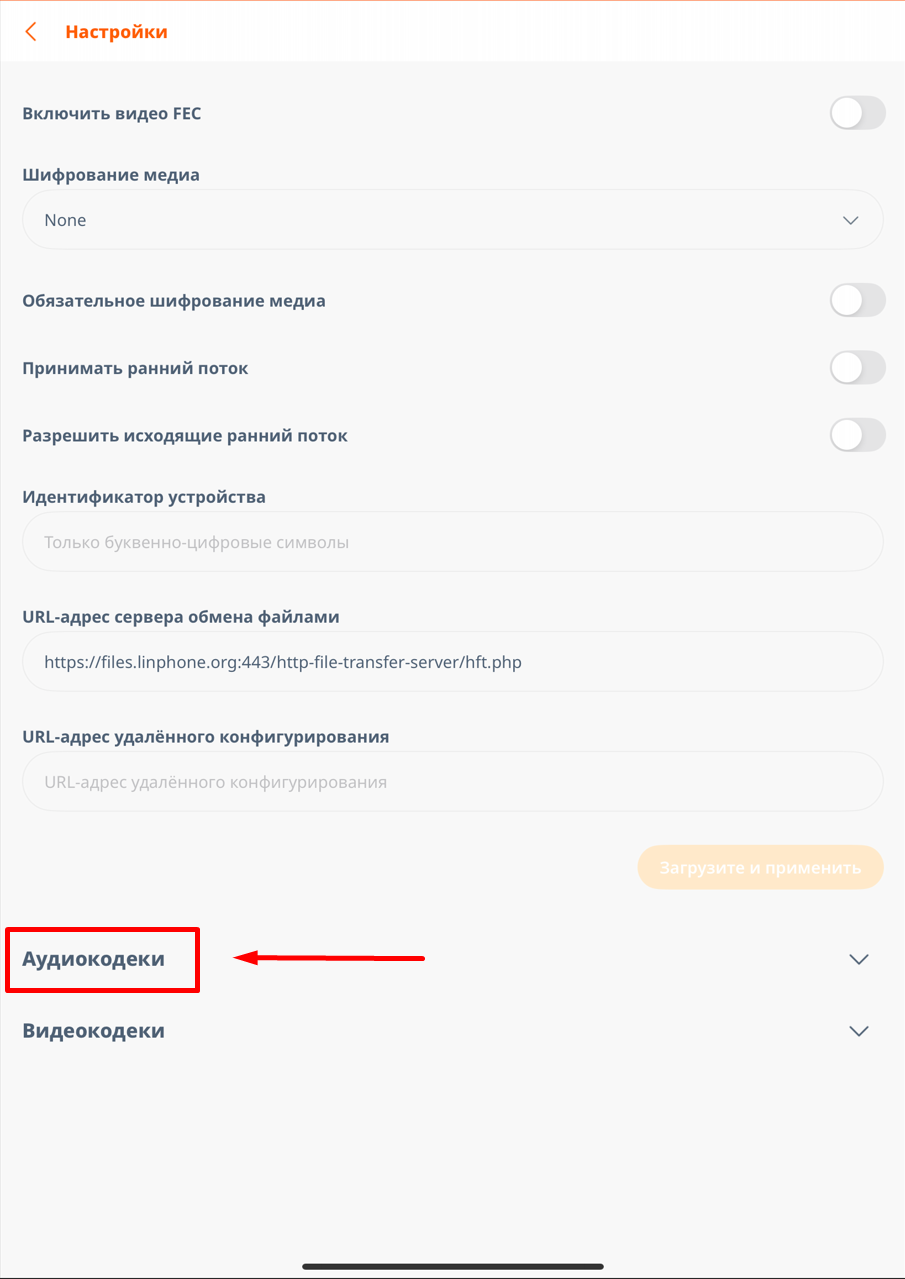Screen dimensions: 905x1279
Task: Open the Аудиокодеки section label
Action: coord(94,959)
